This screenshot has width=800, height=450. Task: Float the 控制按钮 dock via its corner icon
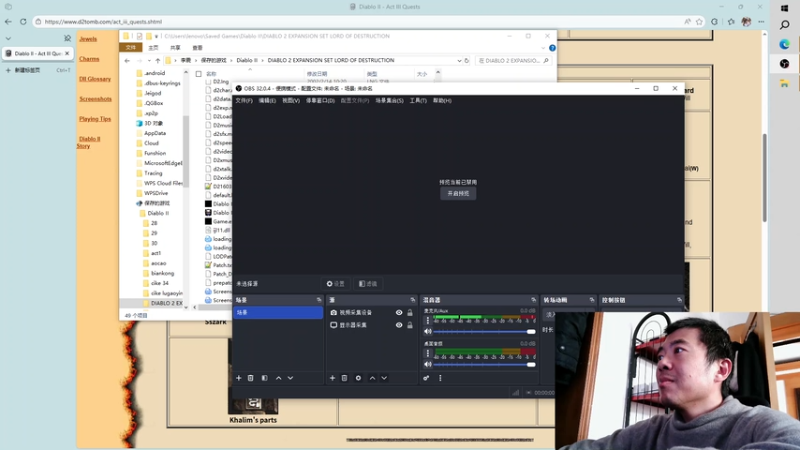[x=679, y=300]
